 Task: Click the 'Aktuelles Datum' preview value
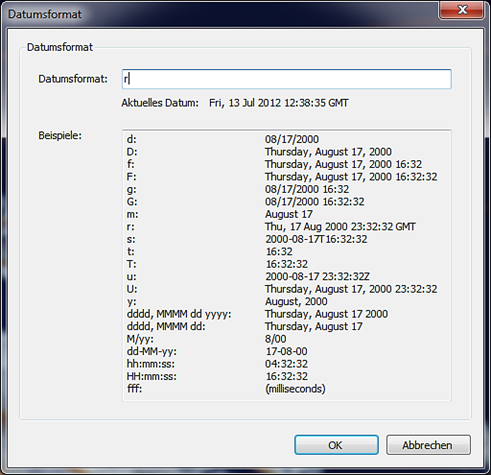pos(279,103)
